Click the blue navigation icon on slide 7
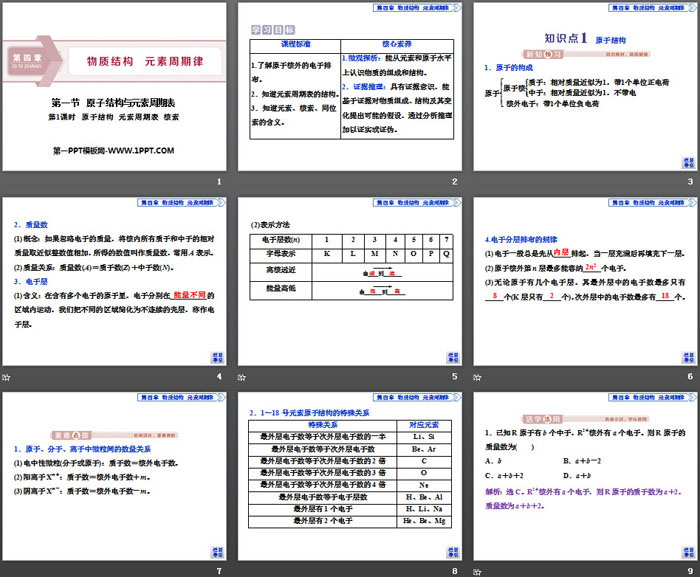The height and width of the screenshot is (577, 700). point(217,552)
